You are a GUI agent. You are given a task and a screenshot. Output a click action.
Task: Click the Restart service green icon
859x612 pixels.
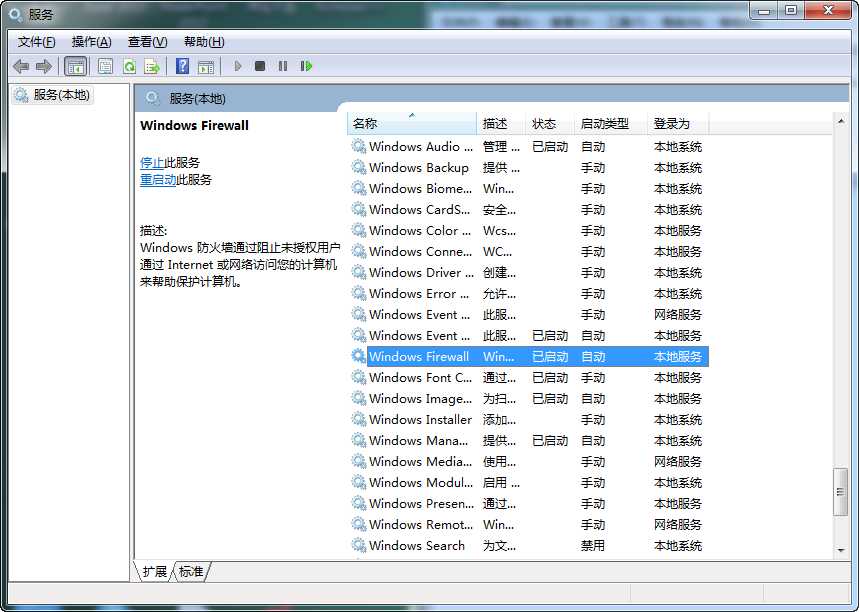(x=306, y=66)
